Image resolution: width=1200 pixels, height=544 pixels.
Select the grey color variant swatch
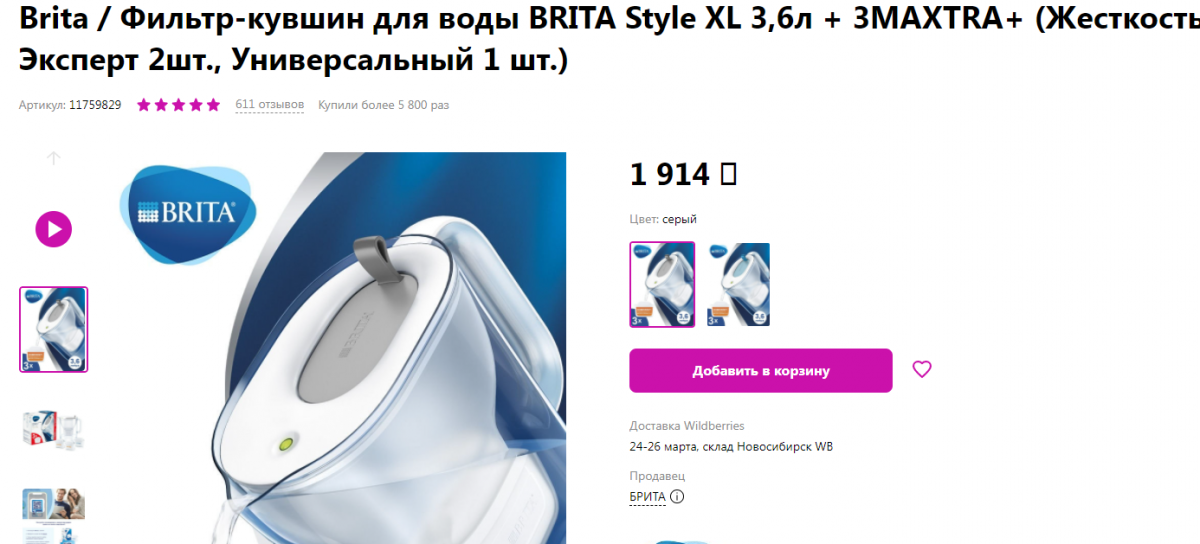point(662,285)
